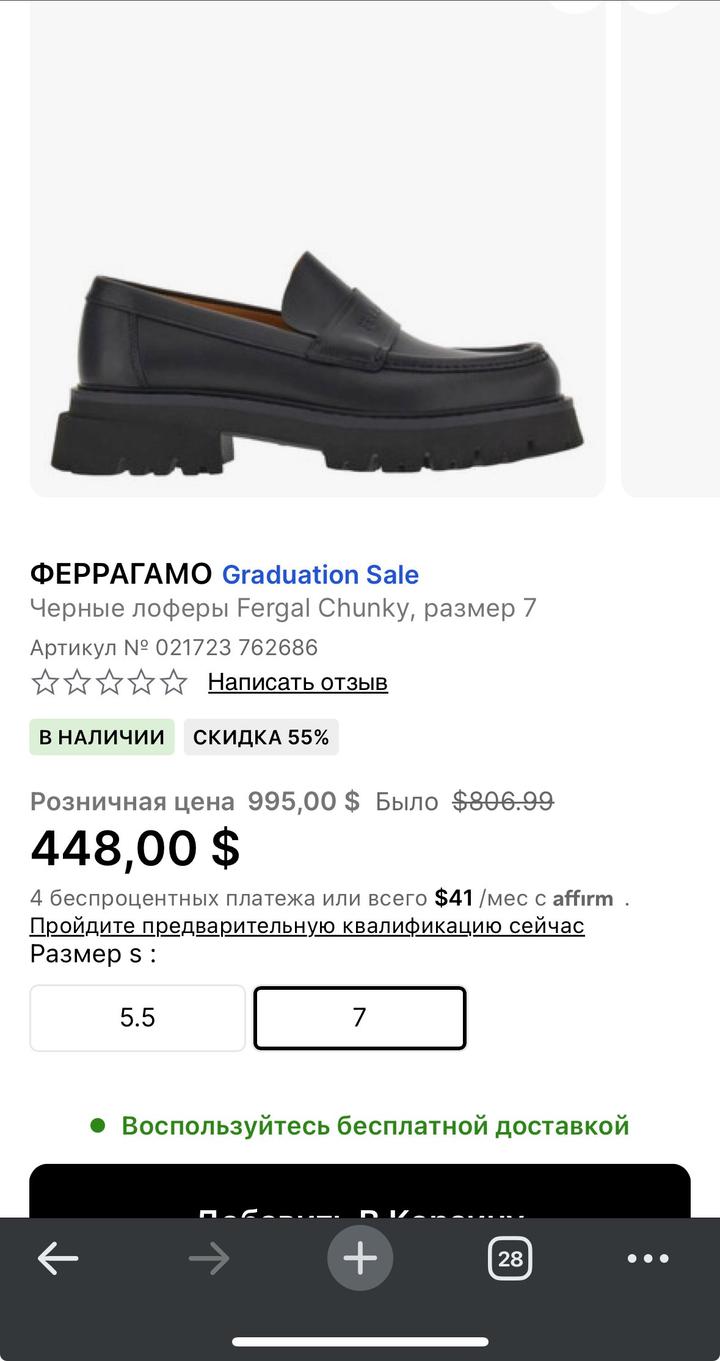Click the second rating star

[77, 683]
